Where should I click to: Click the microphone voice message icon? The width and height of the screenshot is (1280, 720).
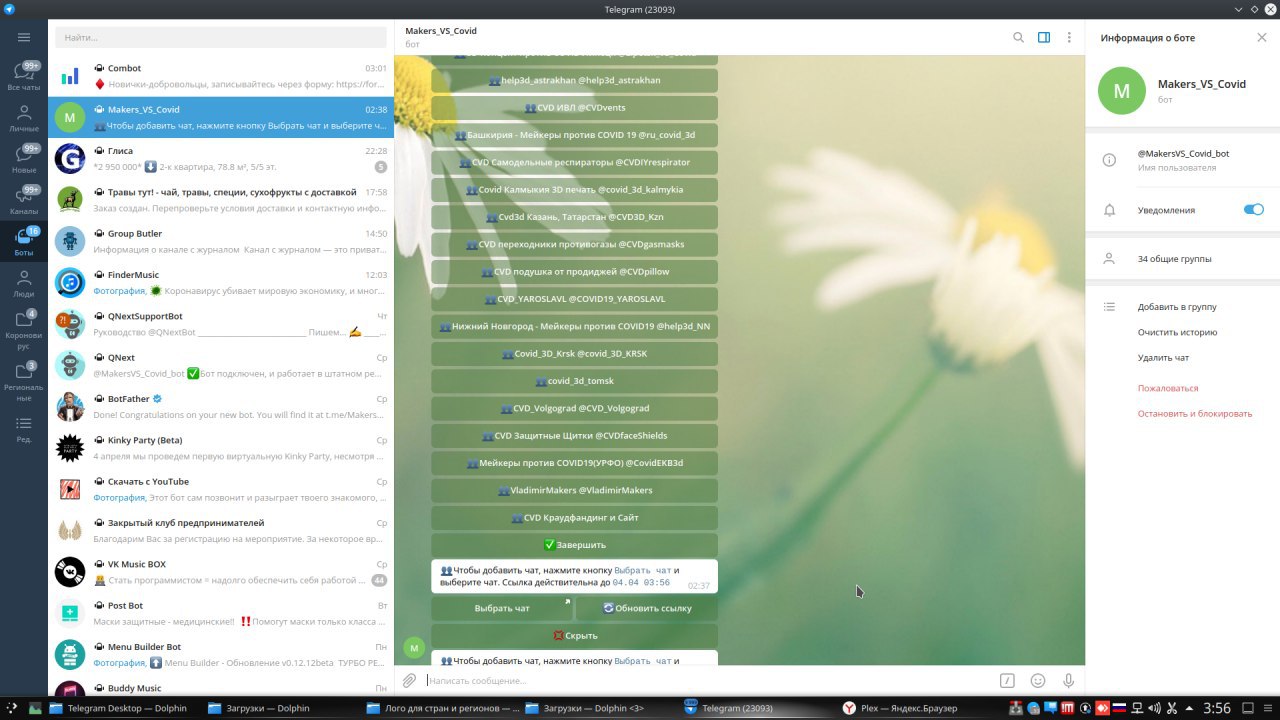1068,681
